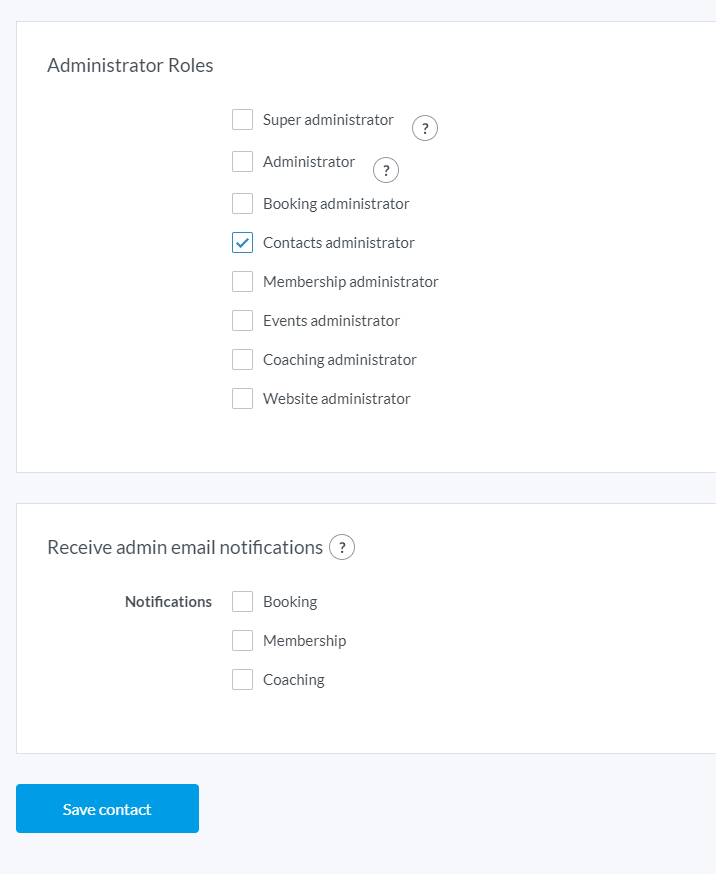Click the Membership administrator label text
Image resolution: width=716 pixels, height=874 pixels.
[350, 282]
